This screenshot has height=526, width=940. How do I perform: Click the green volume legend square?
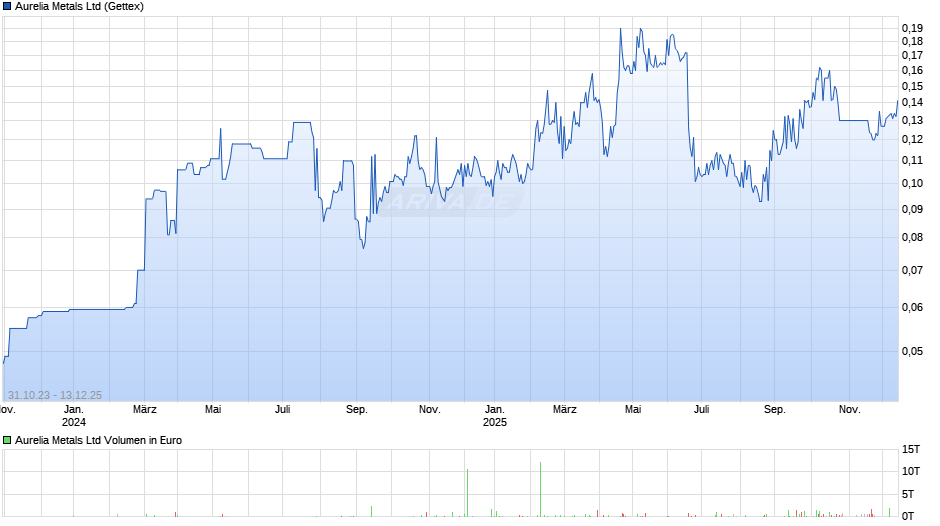[x=7, y=440]
